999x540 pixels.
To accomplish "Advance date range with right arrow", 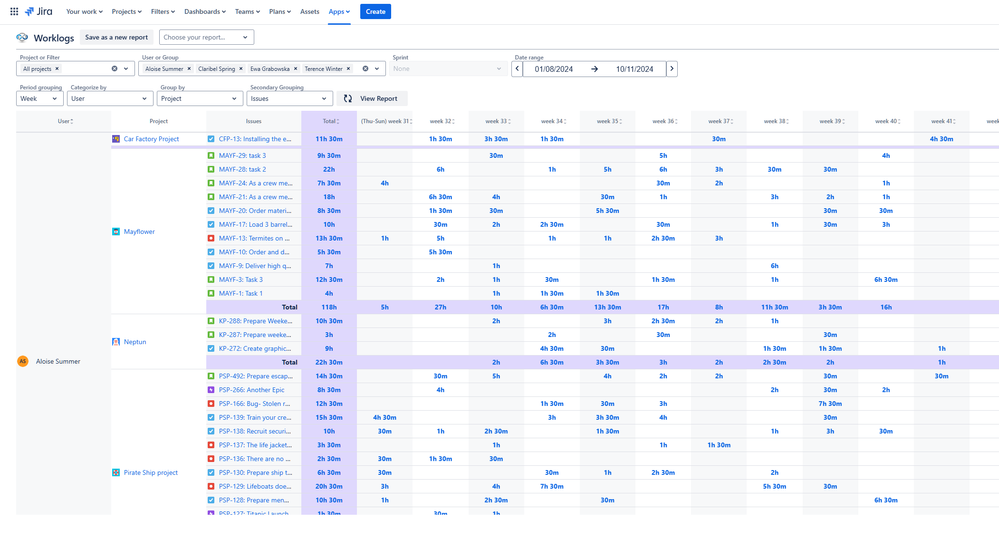I will click(x=672, y=69).
